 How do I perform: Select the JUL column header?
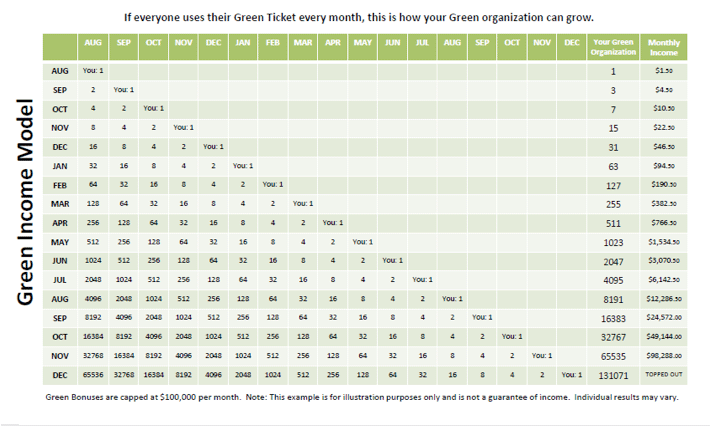click(423, 43)
